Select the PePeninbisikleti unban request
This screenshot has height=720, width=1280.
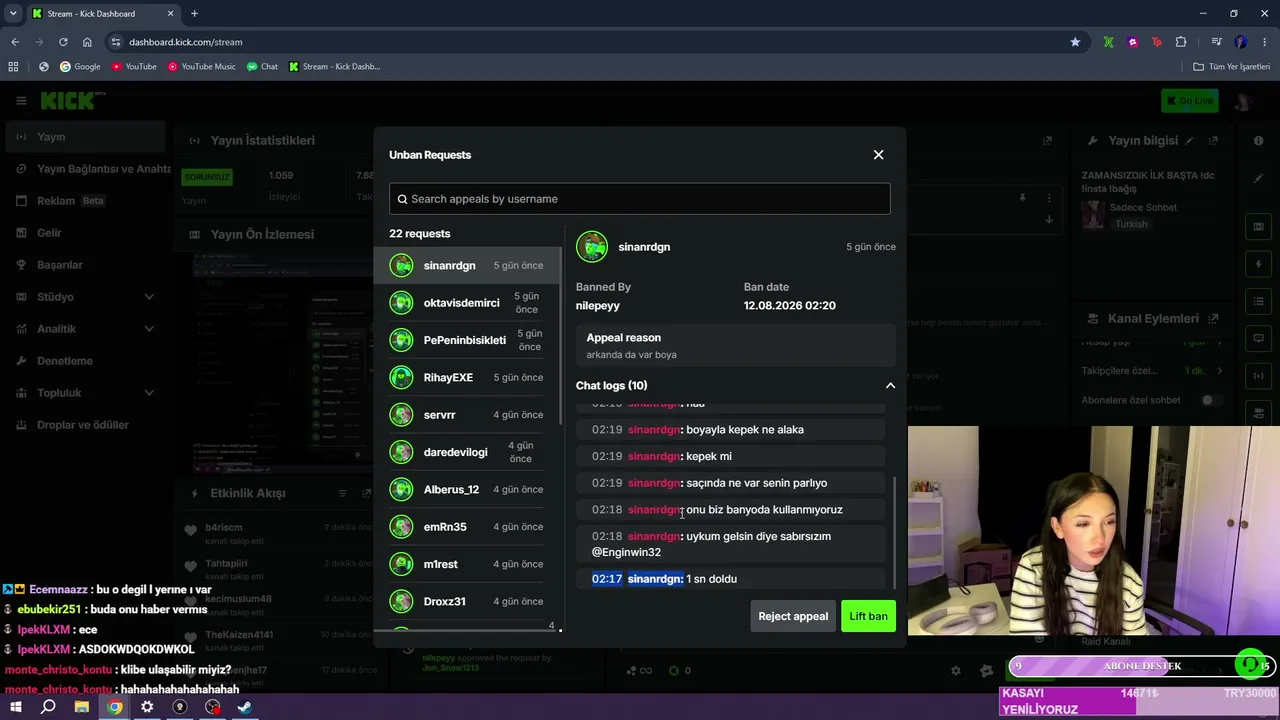point(468,340)
